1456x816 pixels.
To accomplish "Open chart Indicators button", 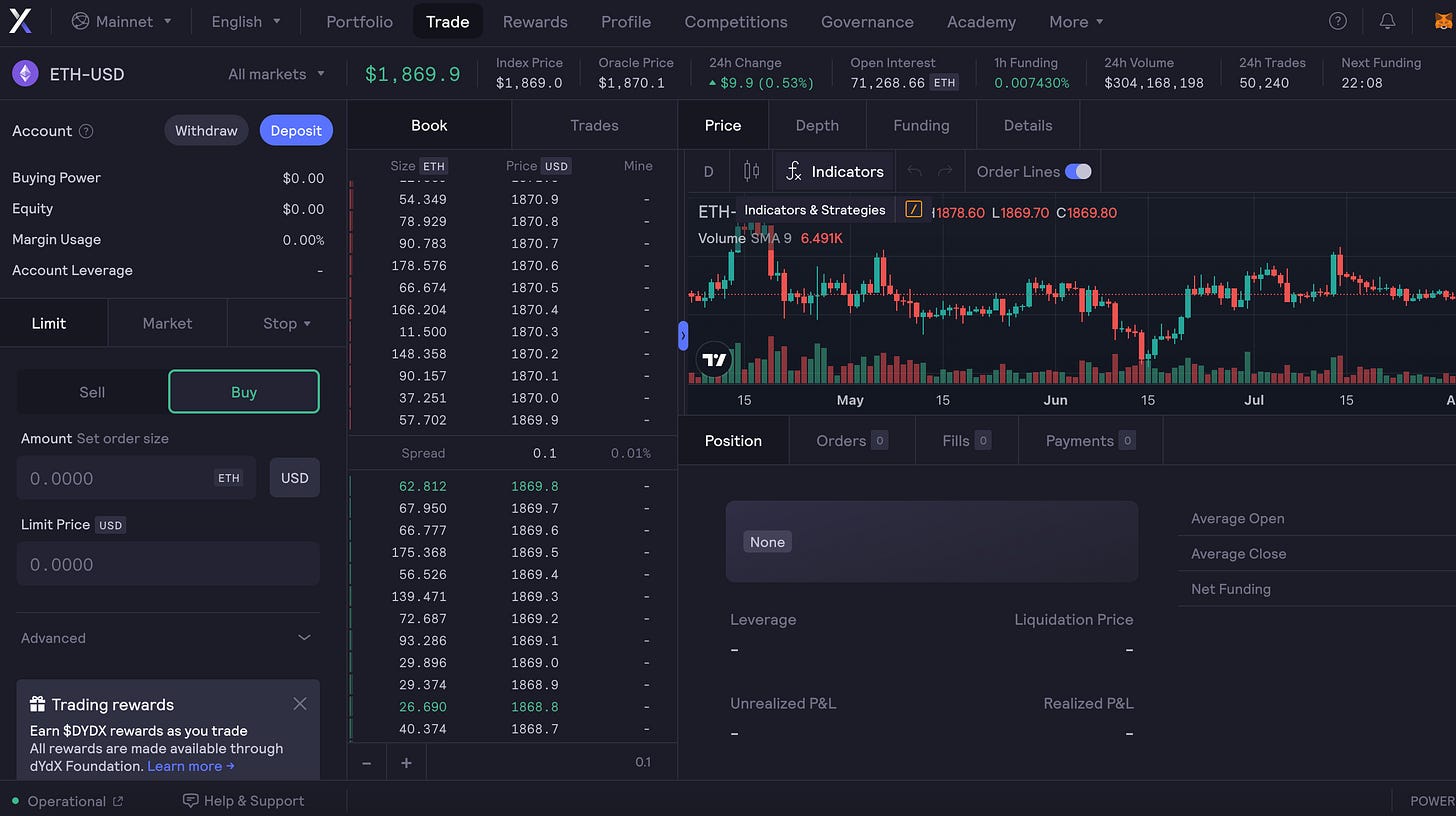I will pos(835,171).
